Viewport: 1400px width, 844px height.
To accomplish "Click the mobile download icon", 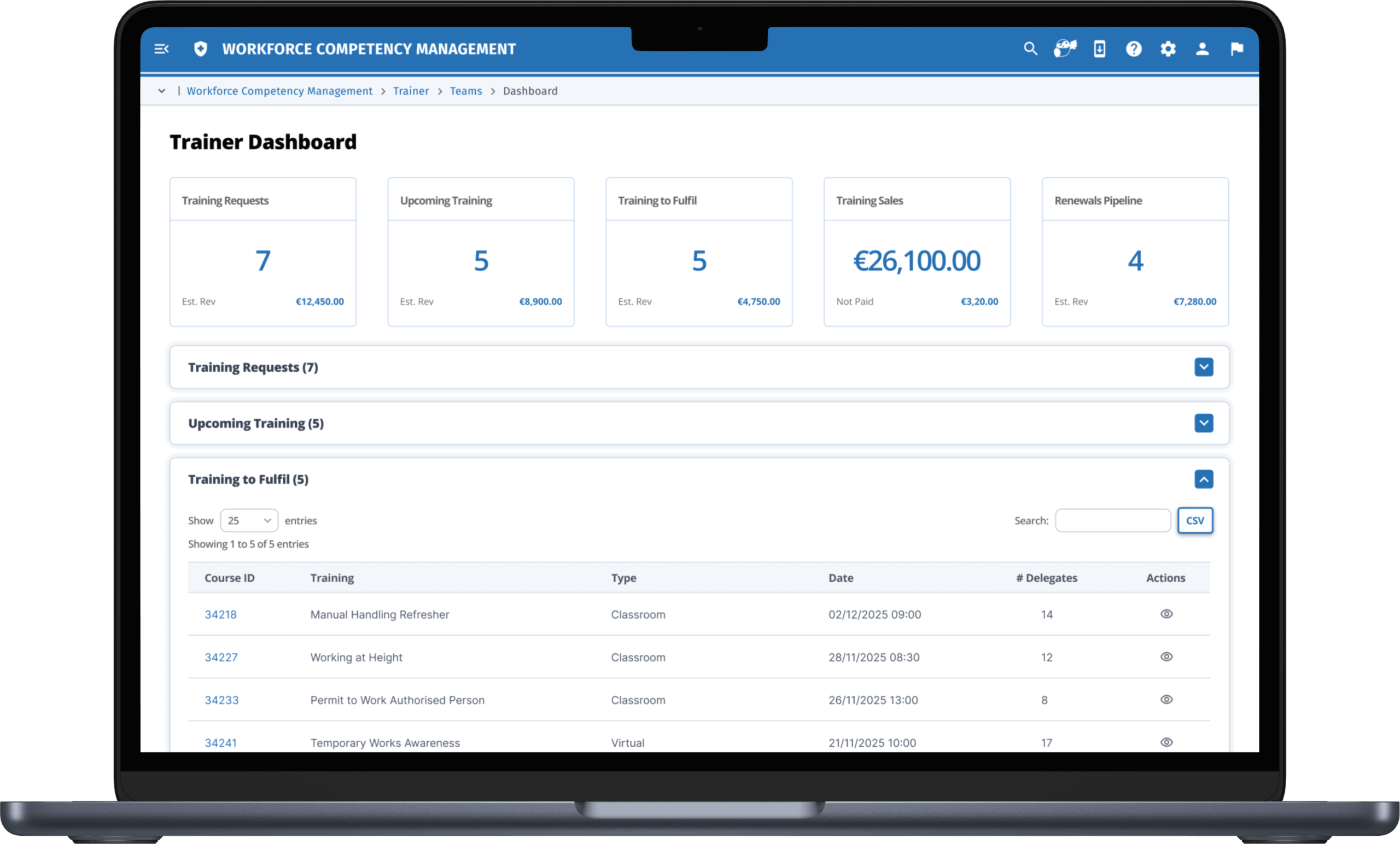I will pos(1099,49).
